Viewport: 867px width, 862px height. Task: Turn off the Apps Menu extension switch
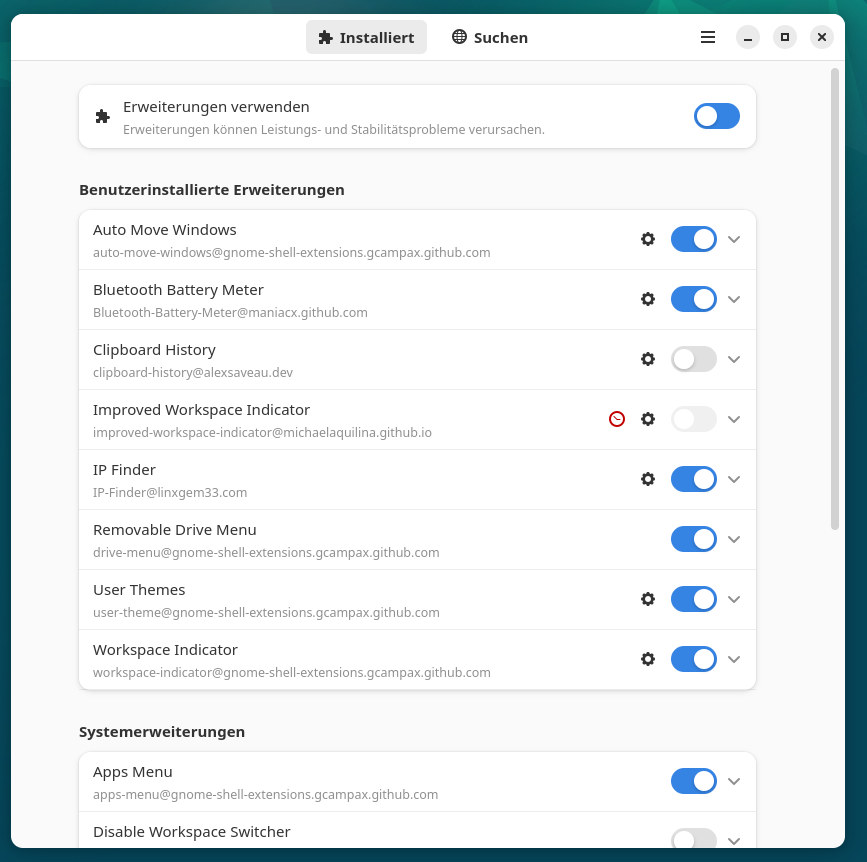(x=694, y=781)
